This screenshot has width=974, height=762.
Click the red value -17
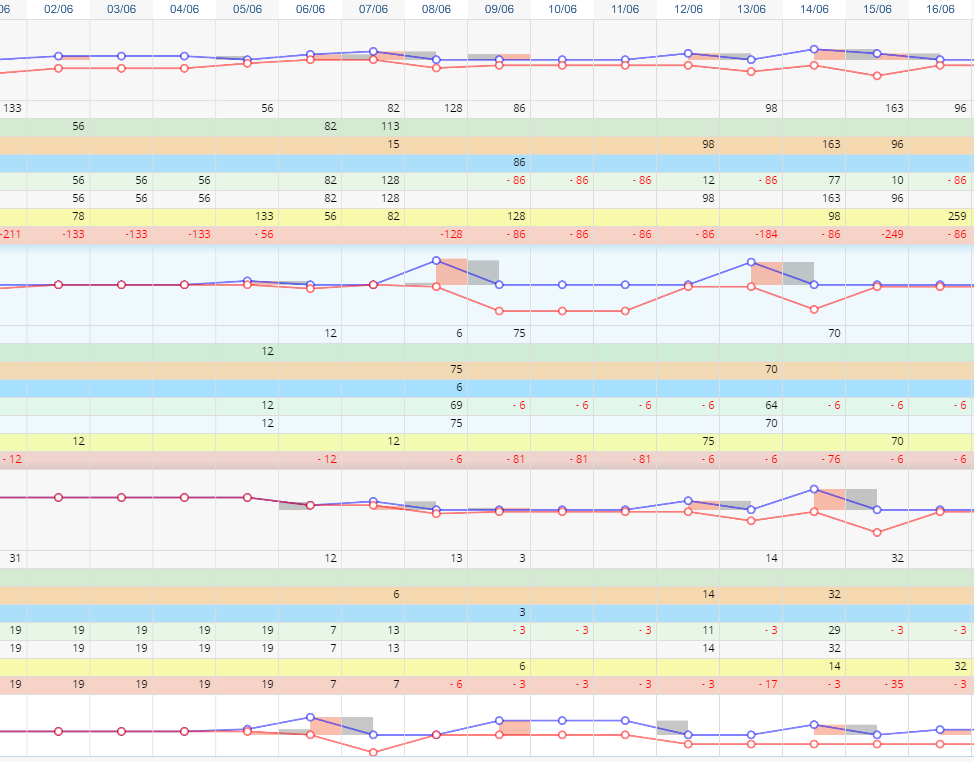767,684
